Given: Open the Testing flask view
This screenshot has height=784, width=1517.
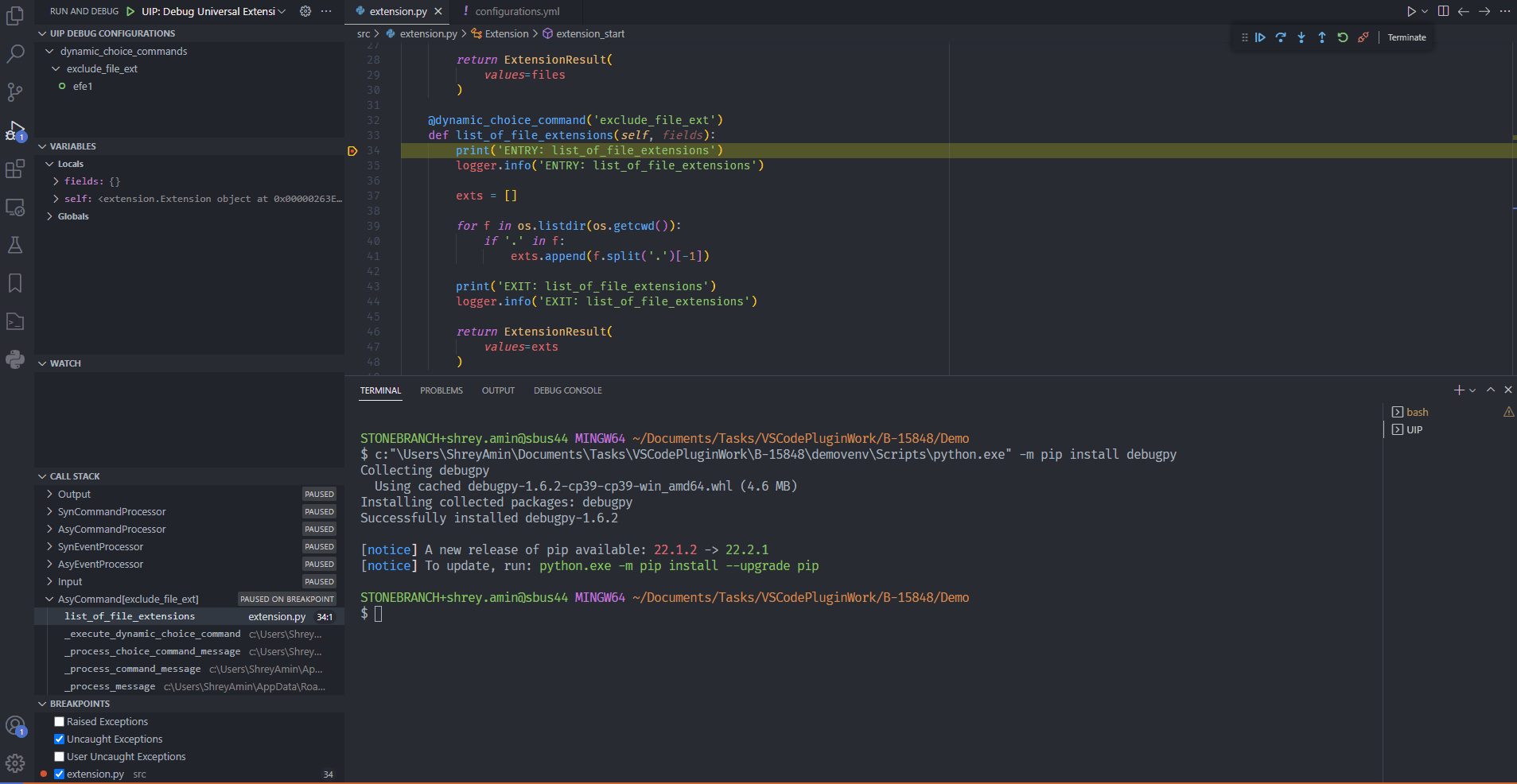Looking at the screenshot, I should 15,245.
